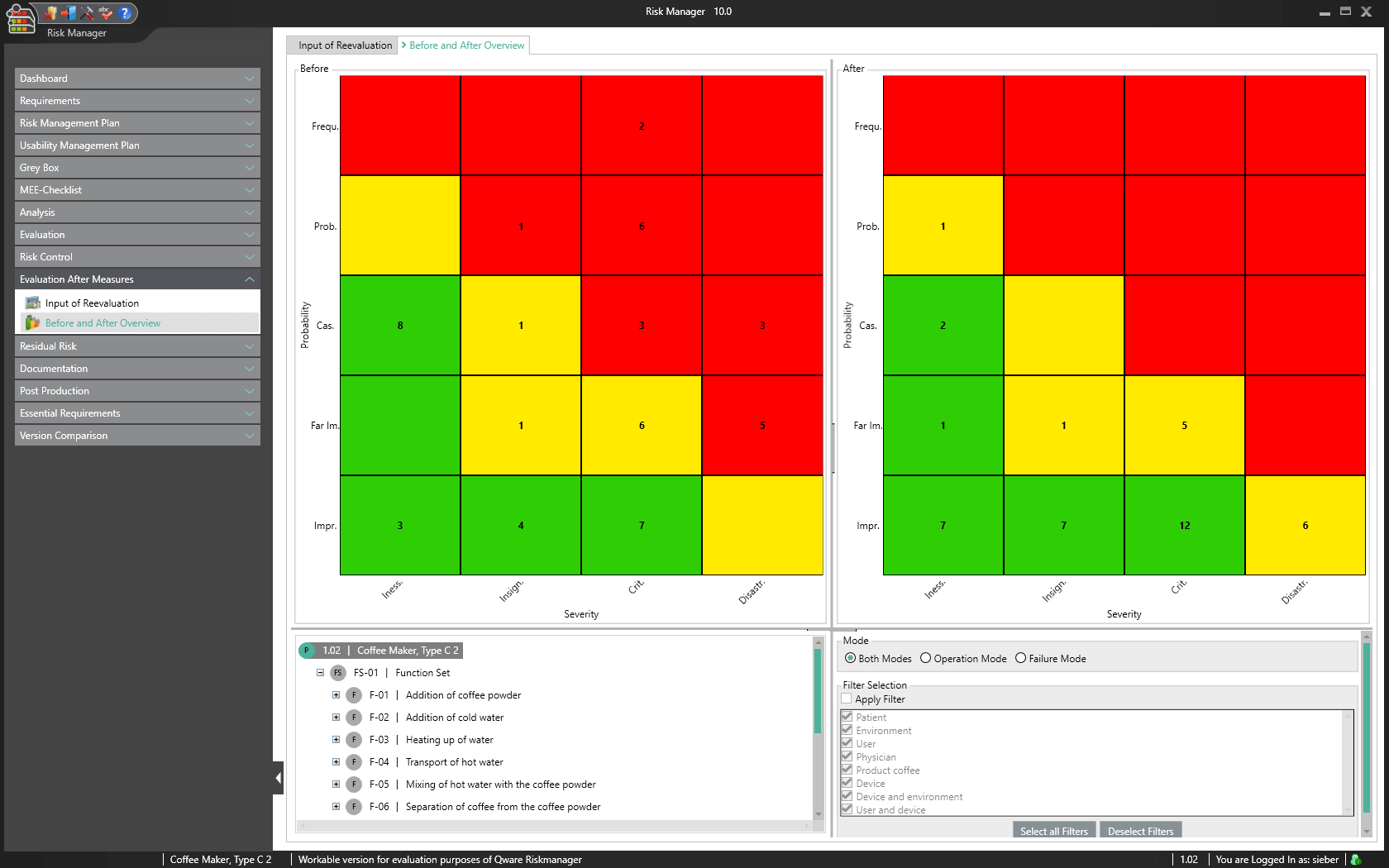The image size is (1389, 868).
Task: Select the Failure Mode radio button
Action: click(x=1021, y=659)
